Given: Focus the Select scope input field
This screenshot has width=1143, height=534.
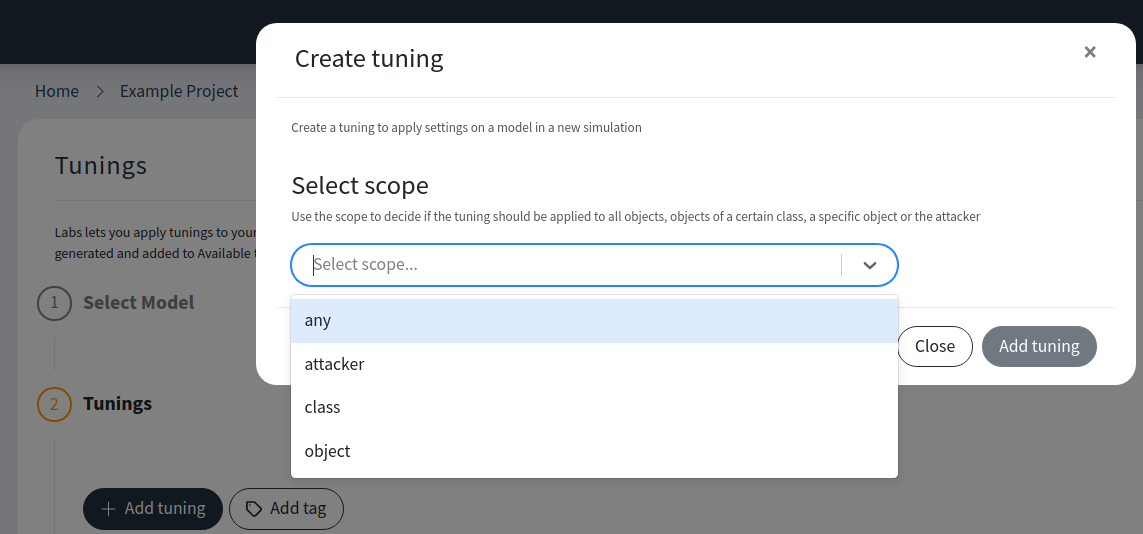Looking at the screenshot, I should click(x=570, y=265).
